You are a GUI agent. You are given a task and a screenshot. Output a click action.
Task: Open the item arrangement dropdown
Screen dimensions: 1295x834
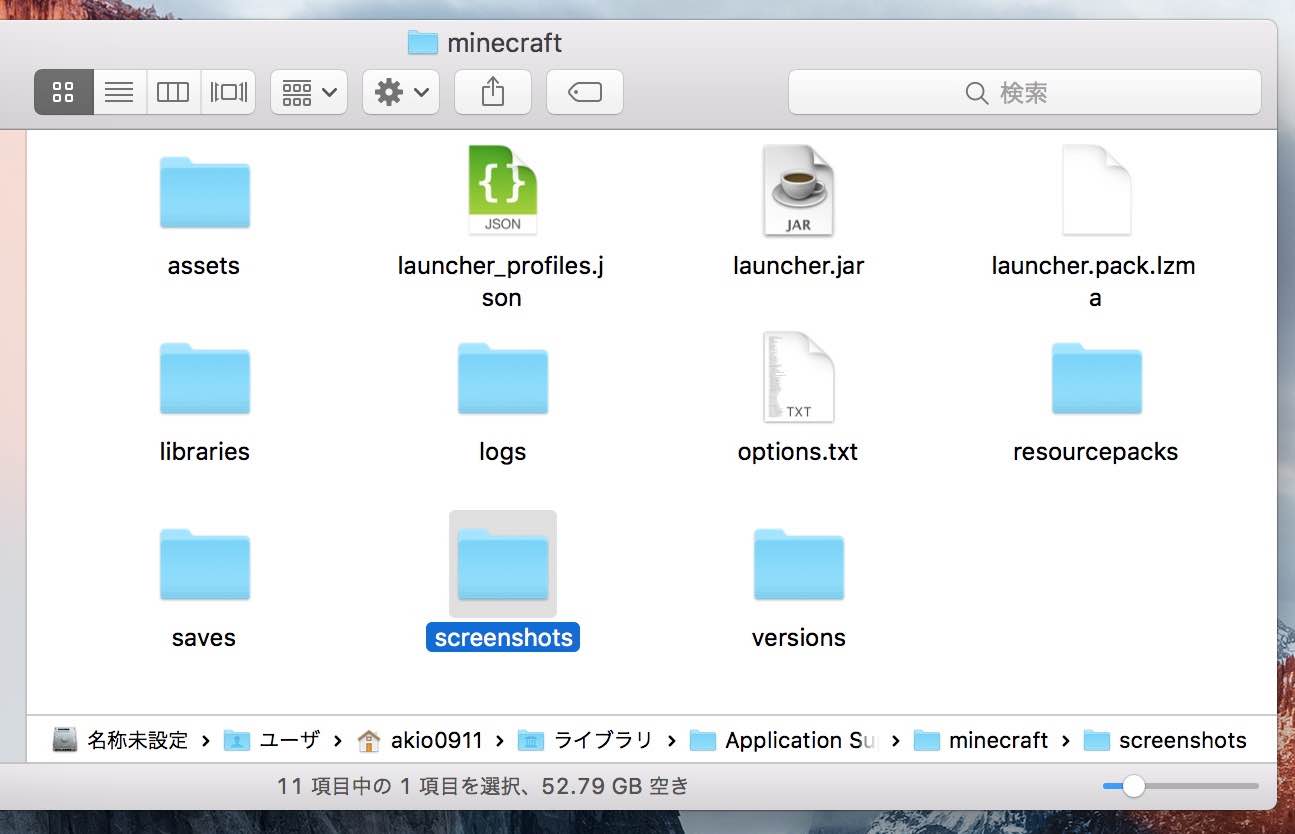309,92
